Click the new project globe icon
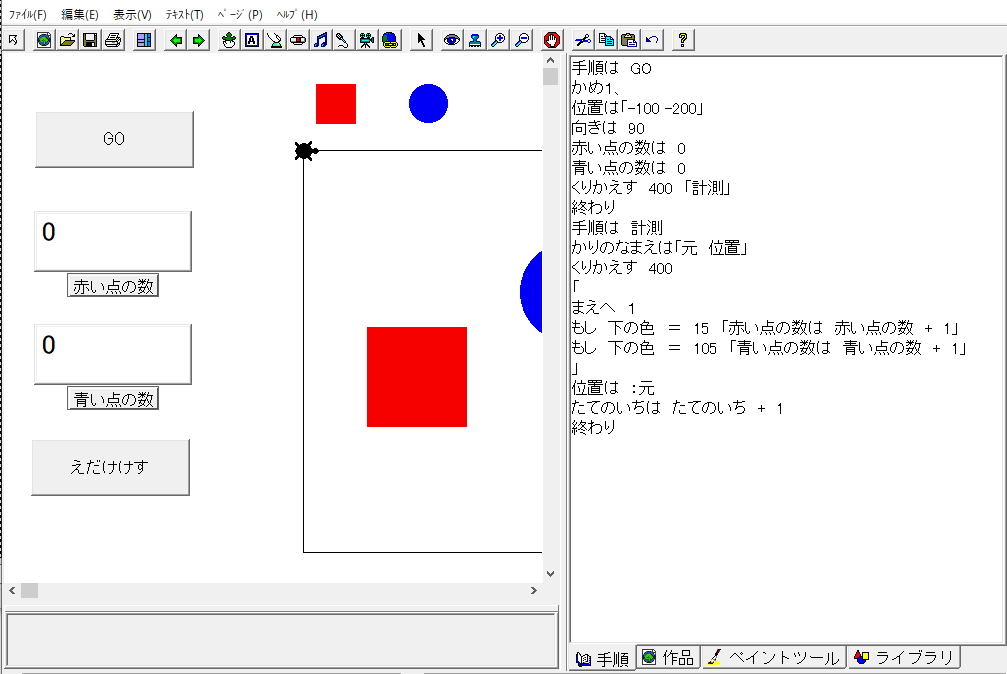Screen dimensions: 1007x674 pyautogui.click(x=44, y=40)
